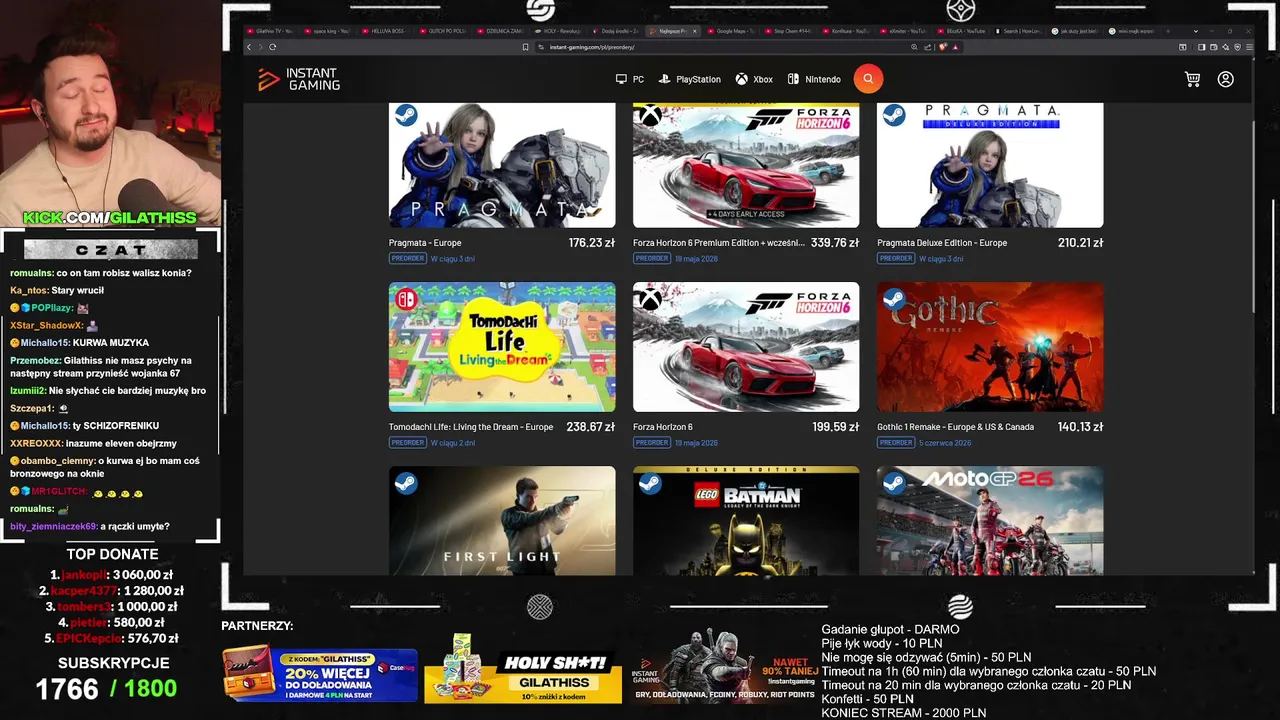Click the share icon in address bar

[x=927, y=47]
